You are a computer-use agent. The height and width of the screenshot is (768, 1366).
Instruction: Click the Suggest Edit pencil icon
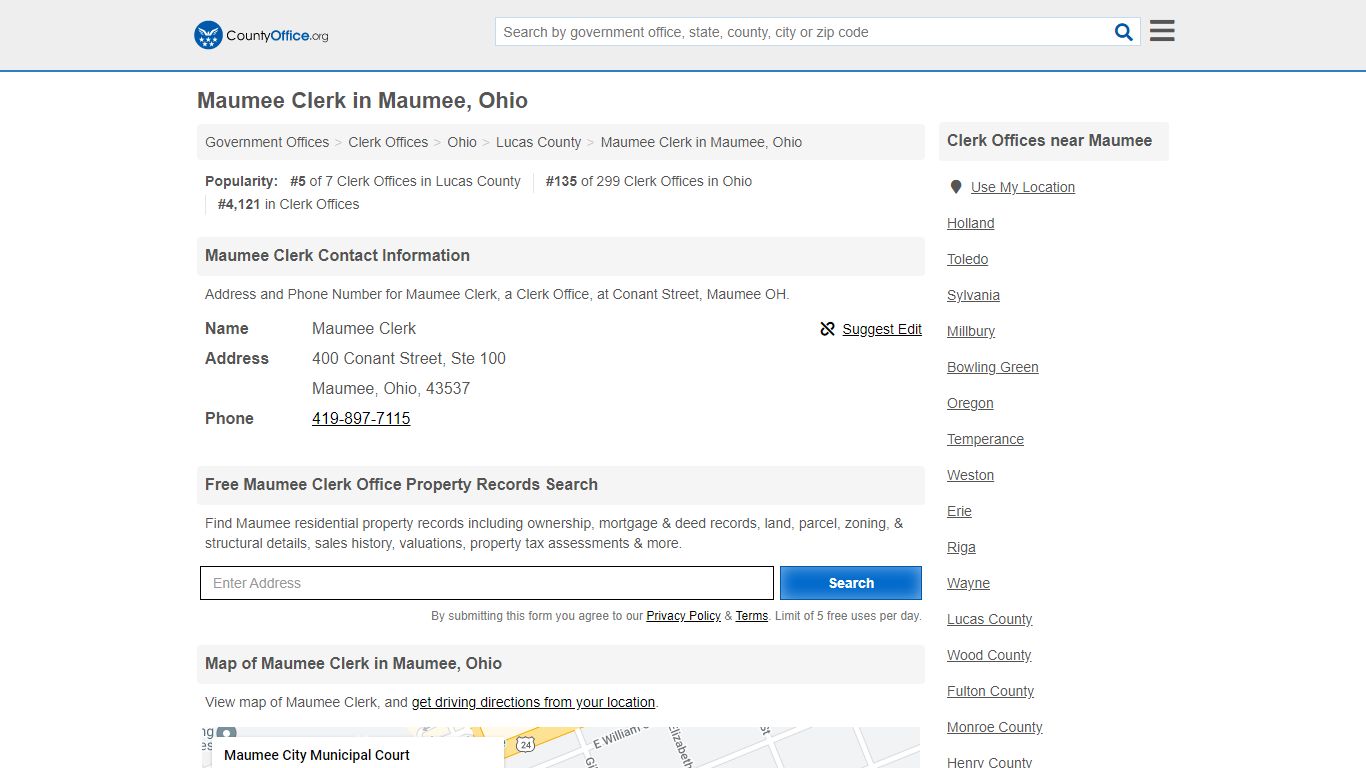tap(827, 329)
